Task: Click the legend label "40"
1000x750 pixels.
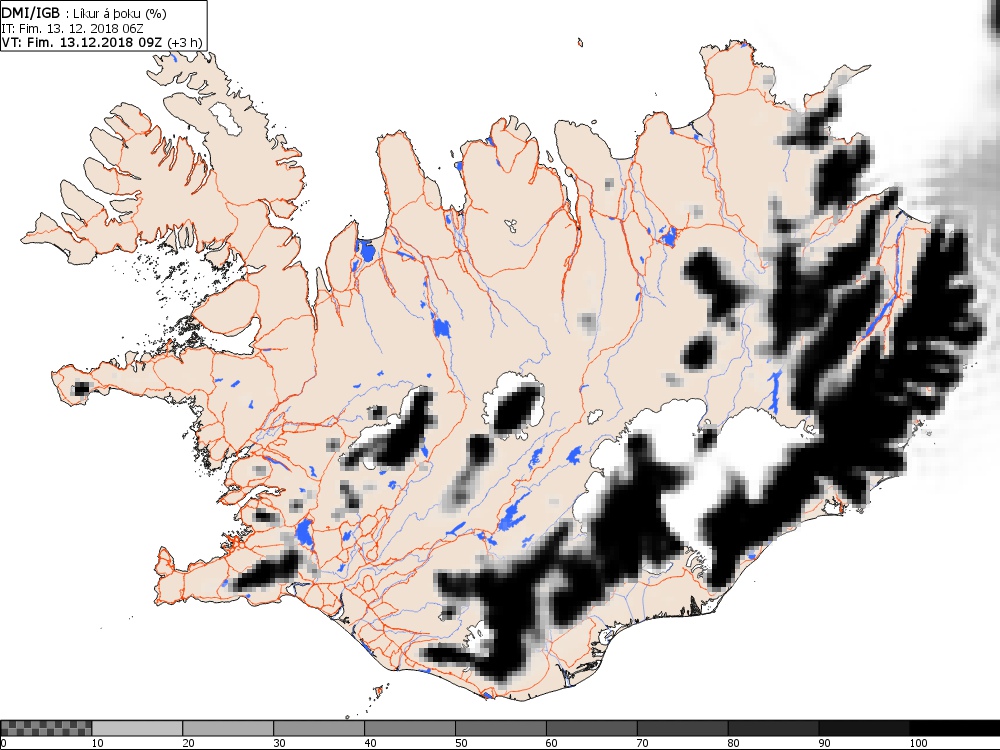Action: (x=371, y=743)
